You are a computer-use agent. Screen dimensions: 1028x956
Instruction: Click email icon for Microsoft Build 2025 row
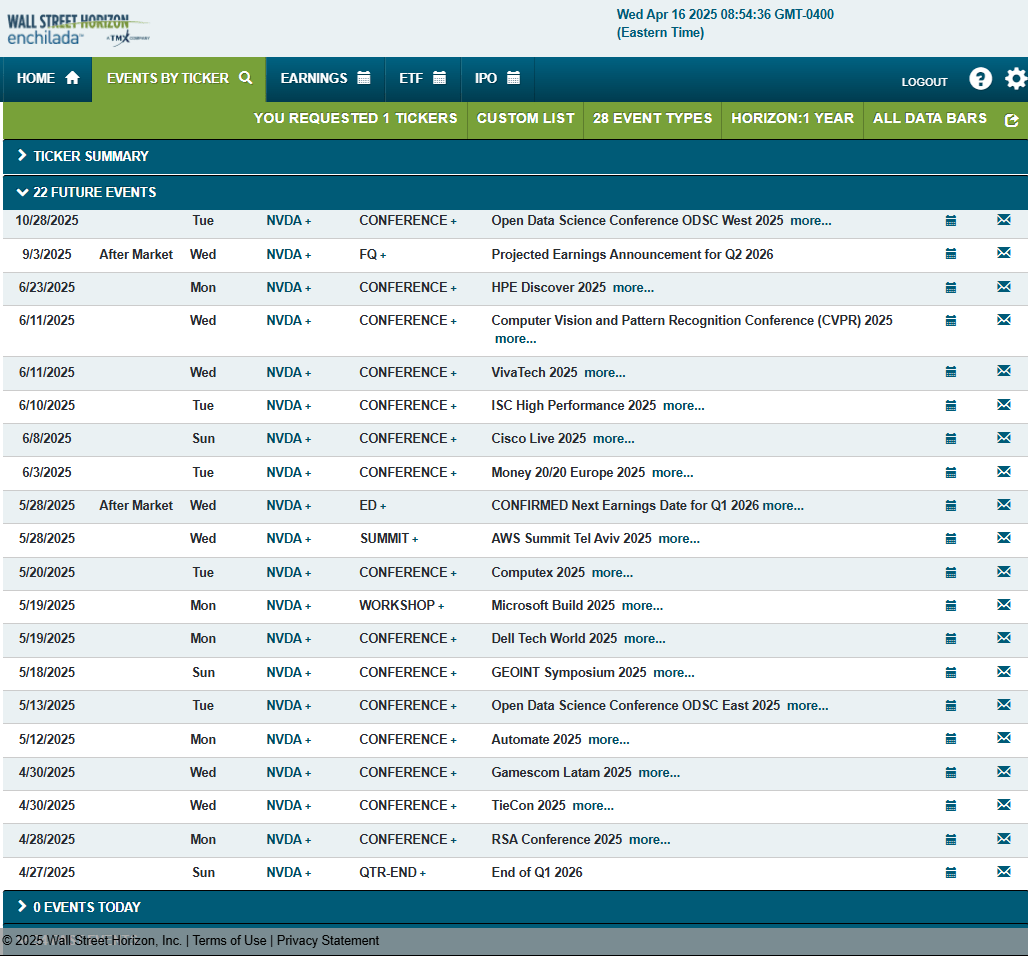point(1004,605)
